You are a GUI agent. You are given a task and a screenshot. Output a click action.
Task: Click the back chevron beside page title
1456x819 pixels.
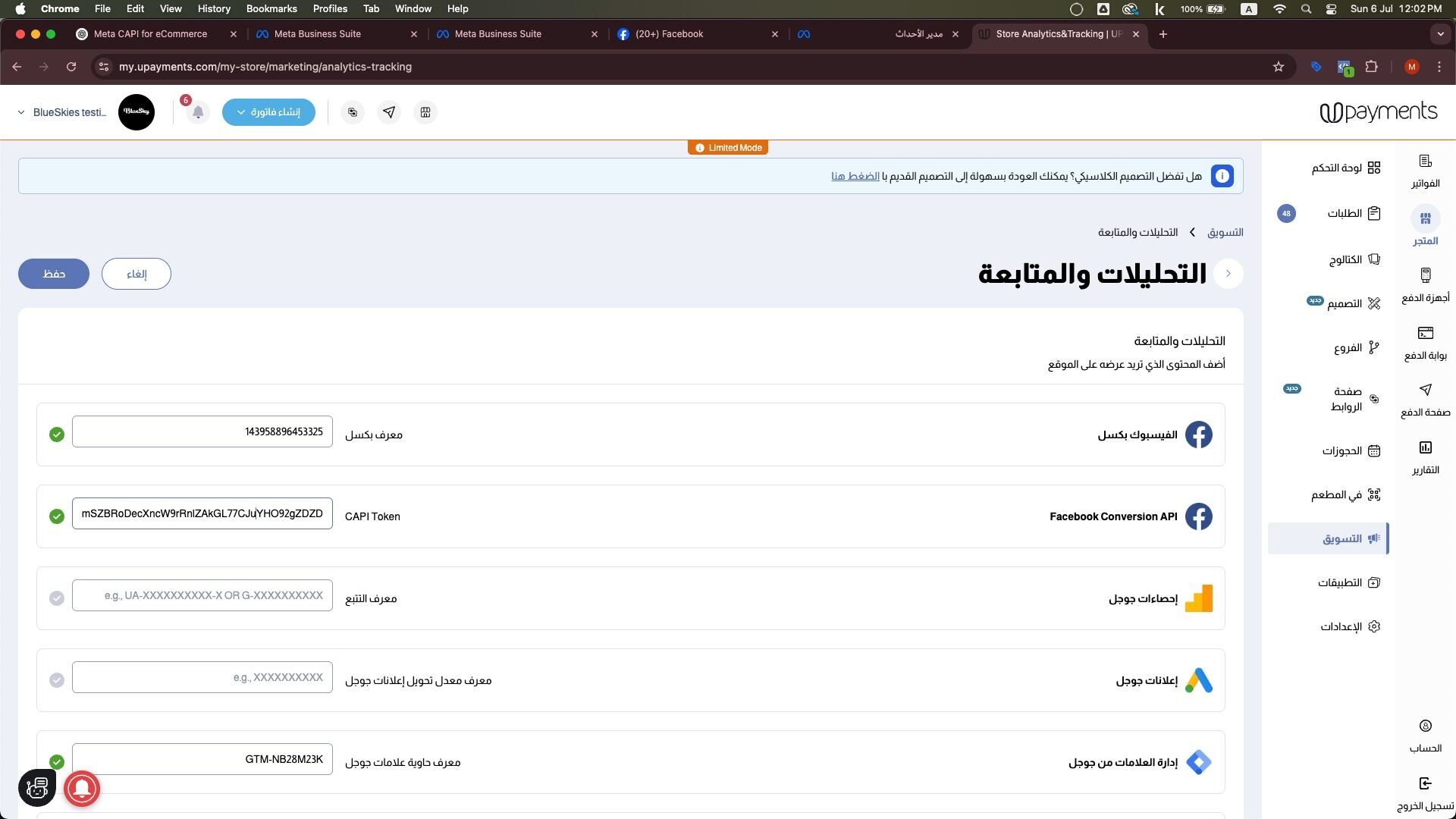tap(1228, 274)
